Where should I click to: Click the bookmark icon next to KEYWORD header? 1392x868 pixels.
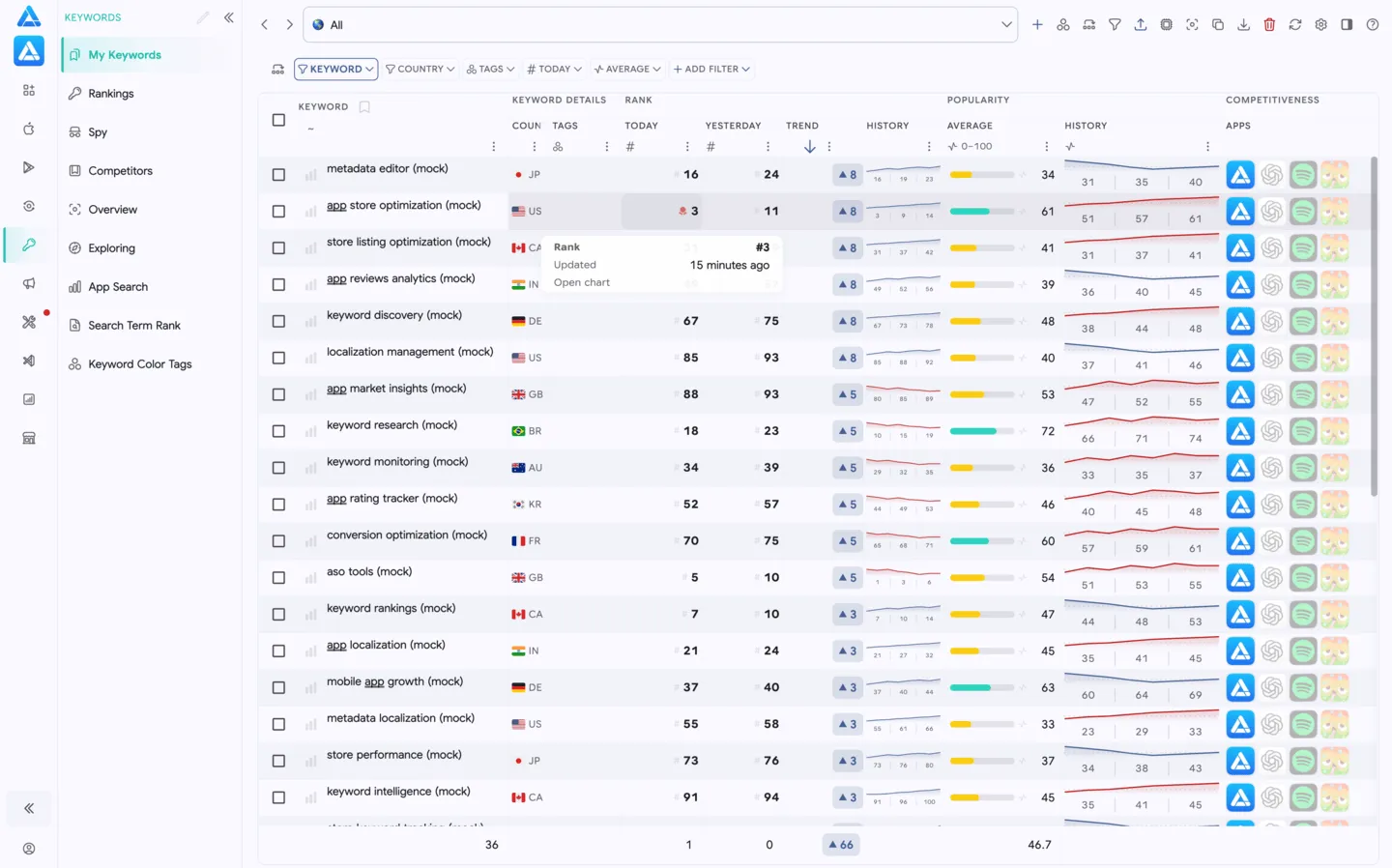tap(364, 107)
